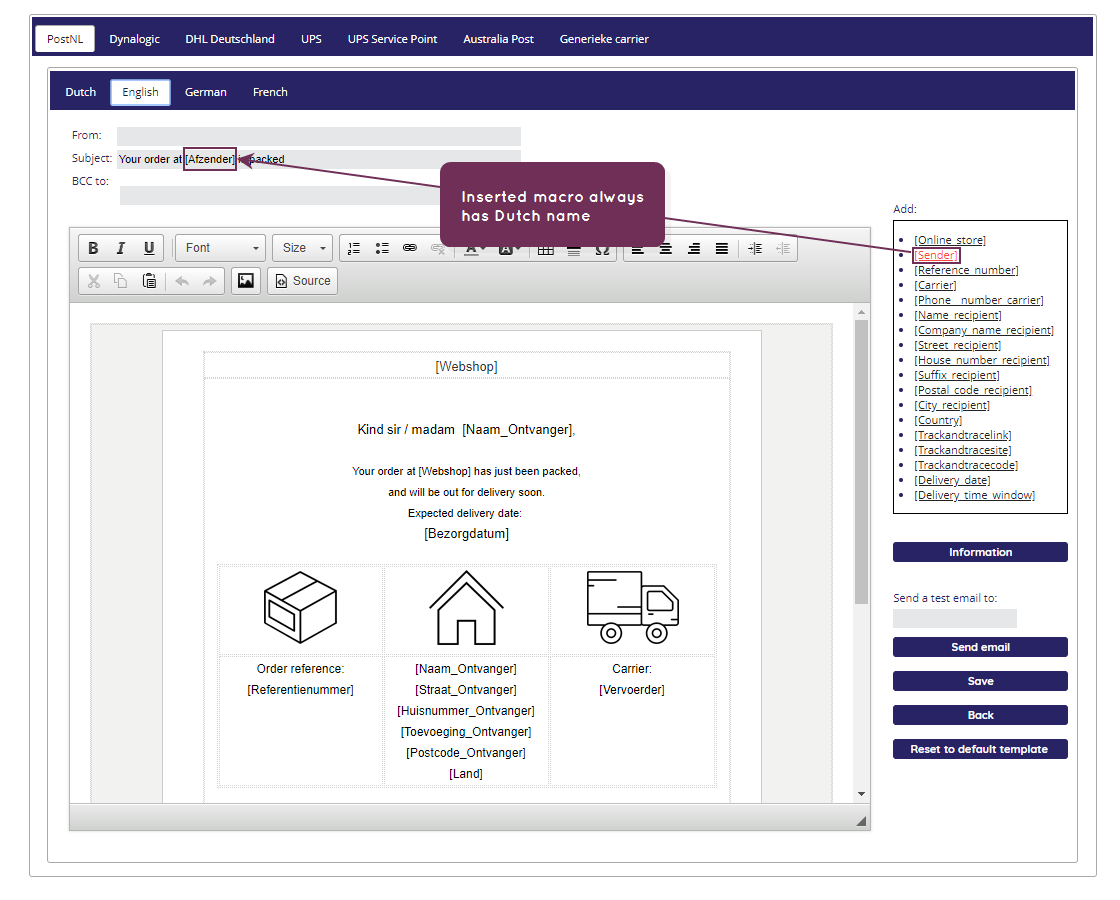Switch to the German language tab
Image resolution: width=1120 pixels, height=900 pixels.
(x=206, y=92)
